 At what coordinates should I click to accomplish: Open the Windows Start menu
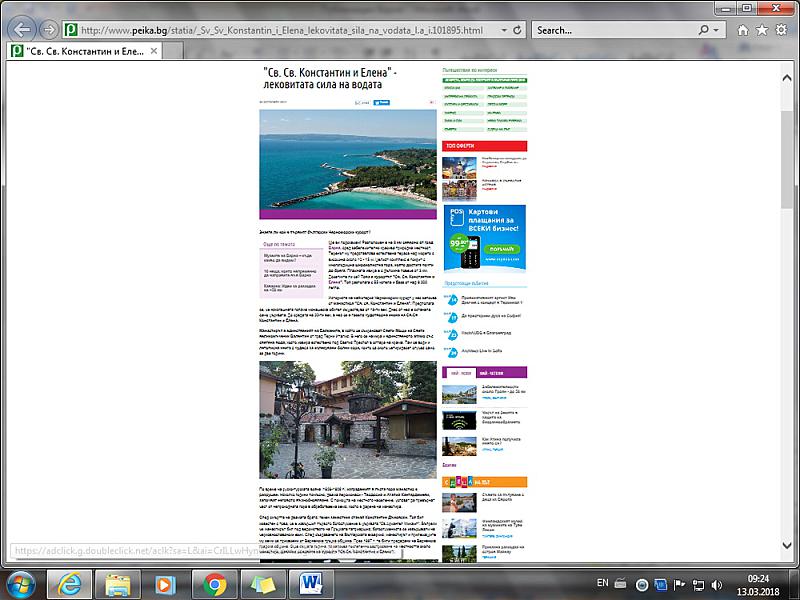tap(22, 582)
